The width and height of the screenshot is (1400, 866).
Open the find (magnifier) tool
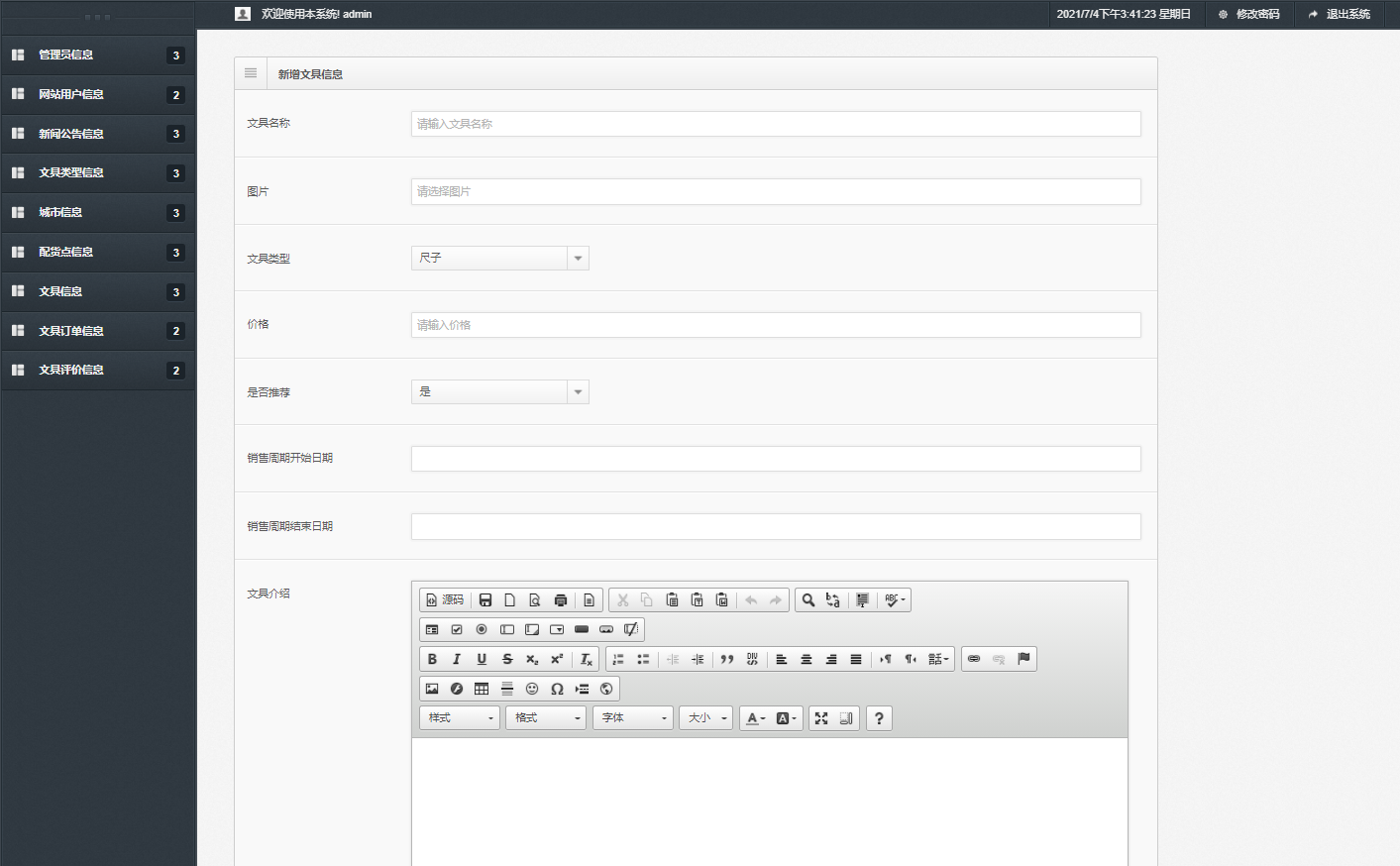coord(808,599)
